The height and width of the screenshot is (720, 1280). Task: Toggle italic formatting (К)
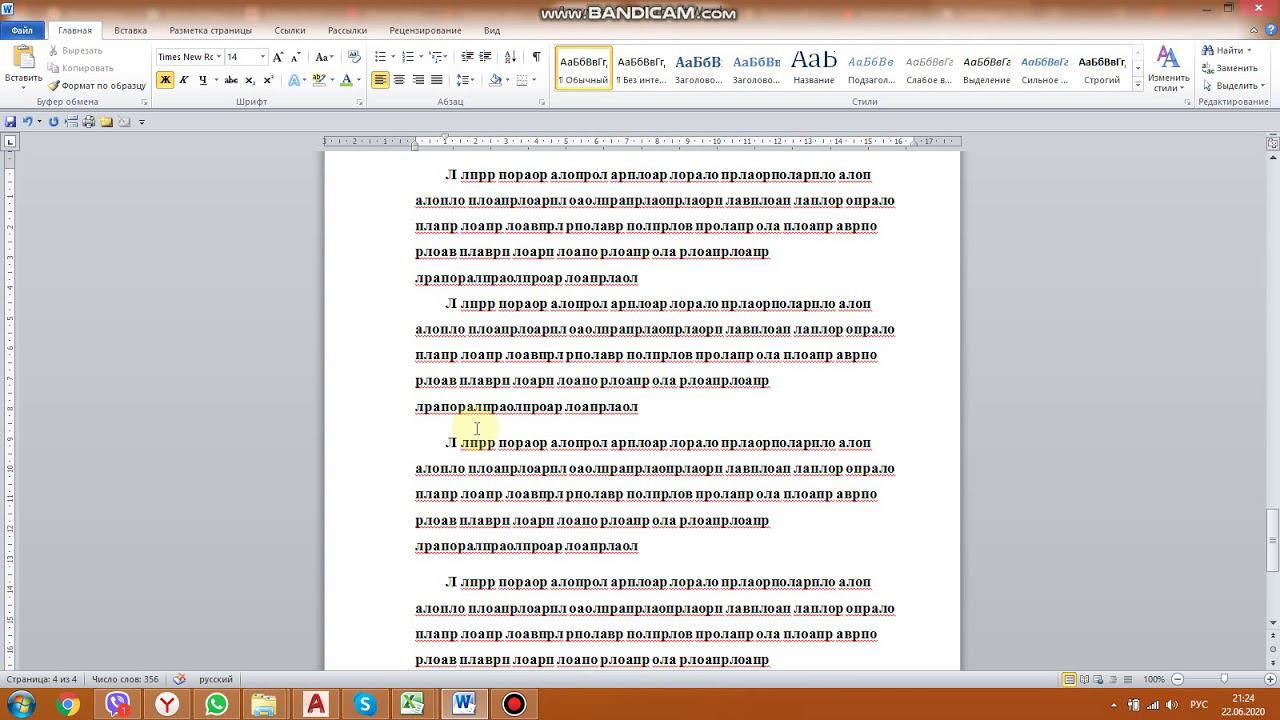[184, 80]
